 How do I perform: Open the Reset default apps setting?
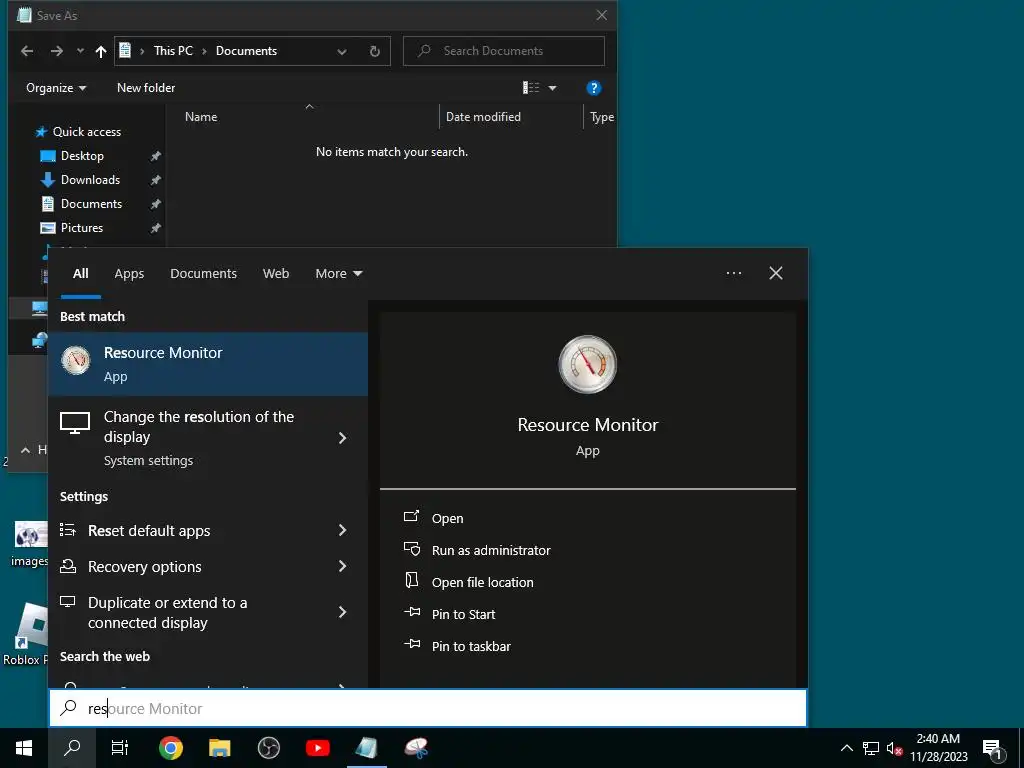click(x=149, y=530)
